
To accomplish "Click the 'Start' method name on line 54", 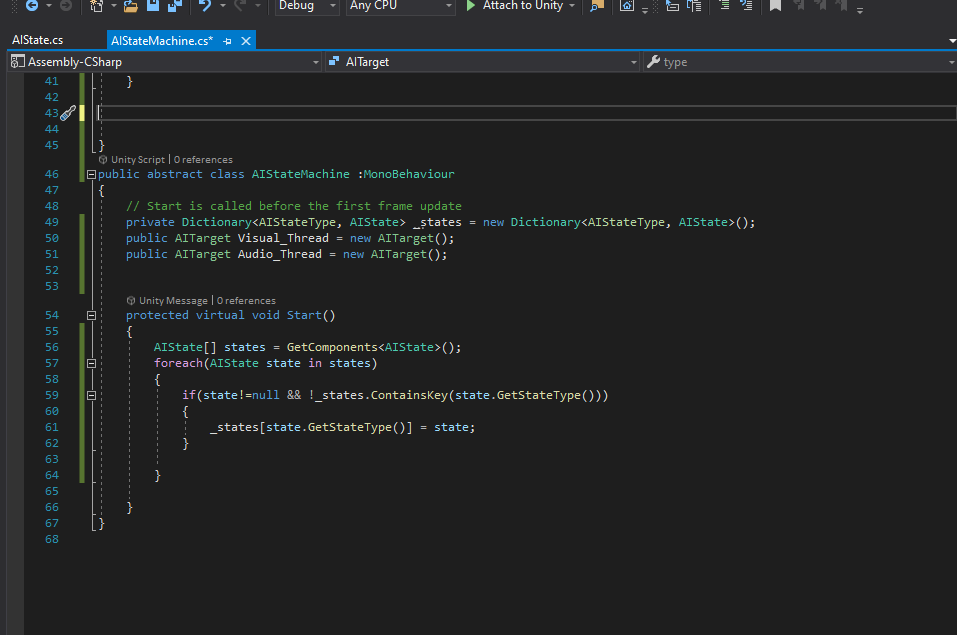I will tap(304, 315).
